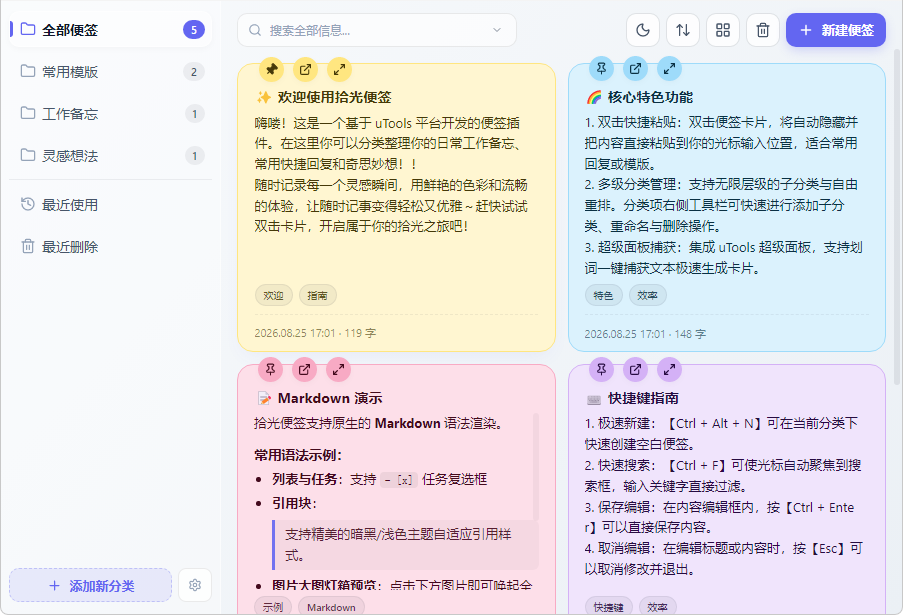Expand the 快捷键指南 note card
Image resolution: width=903 pixels, height=615 pixels.
[669, 370]
